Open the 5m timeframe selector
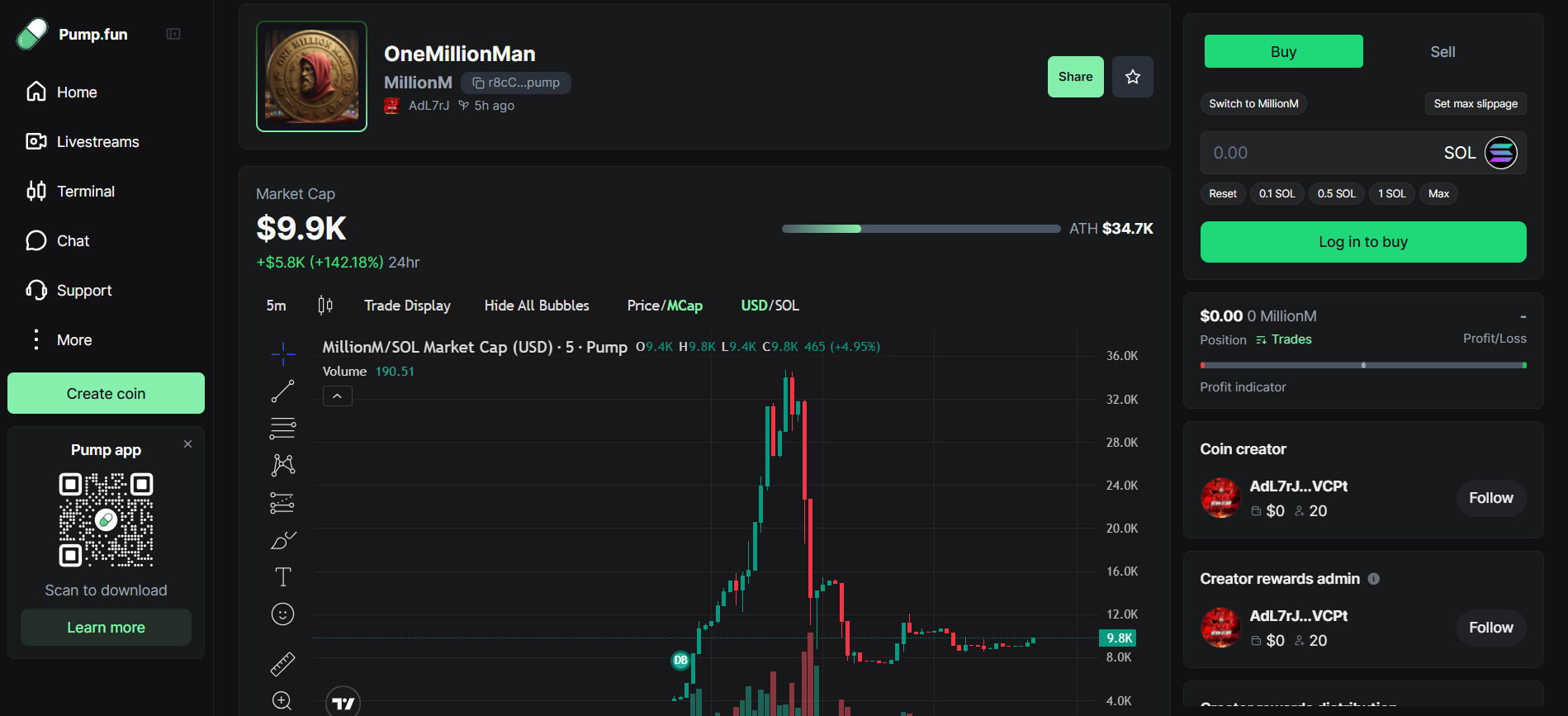1568x716 pixels. [x=277, y=306]
